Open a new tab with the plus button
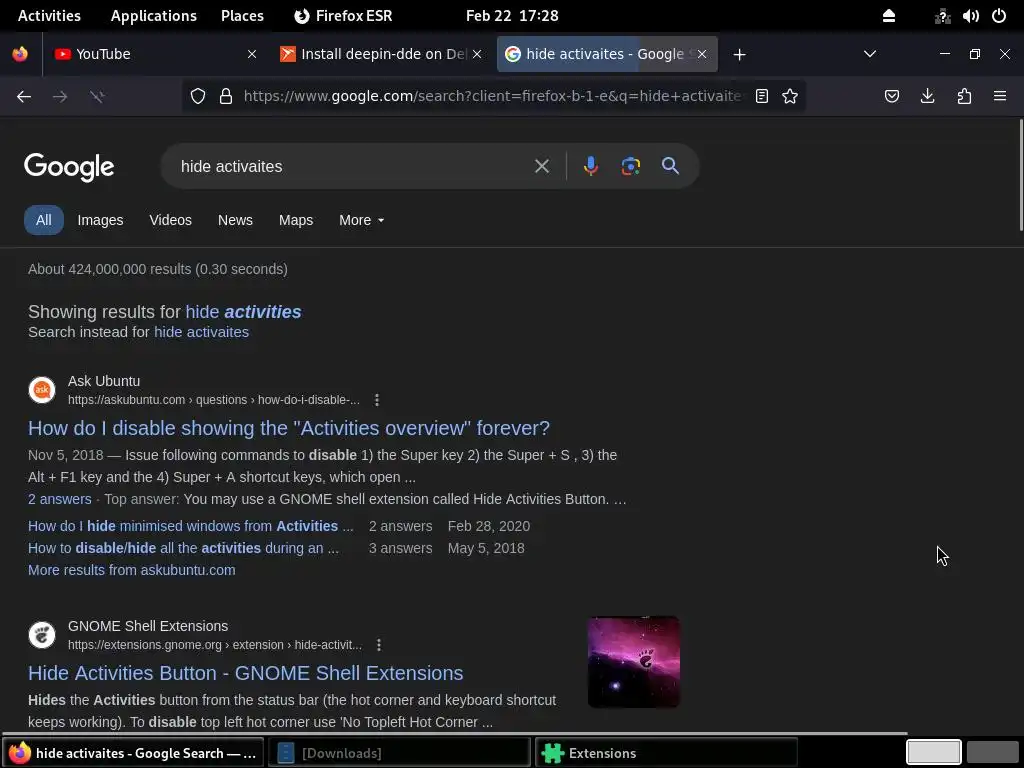The image size is (1024, 768). point(739,54)
